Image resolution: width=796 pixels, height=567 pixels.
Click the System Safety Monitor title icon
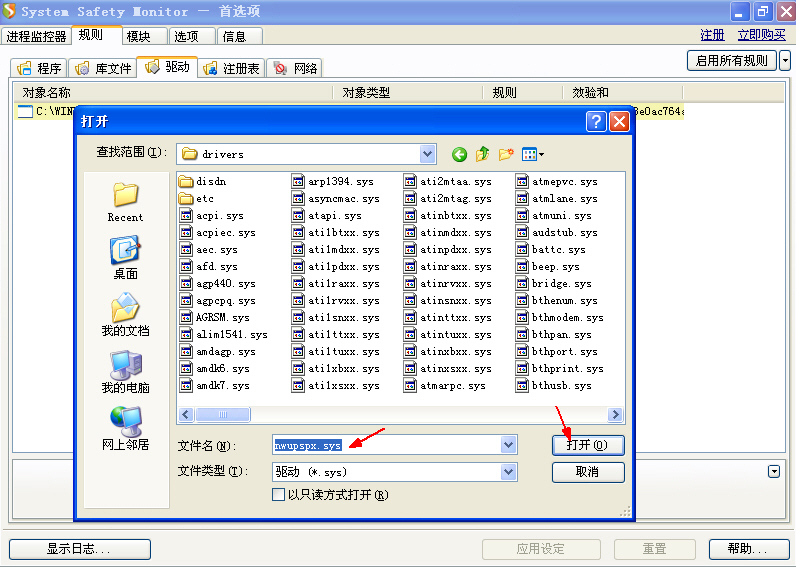(9, 11)
